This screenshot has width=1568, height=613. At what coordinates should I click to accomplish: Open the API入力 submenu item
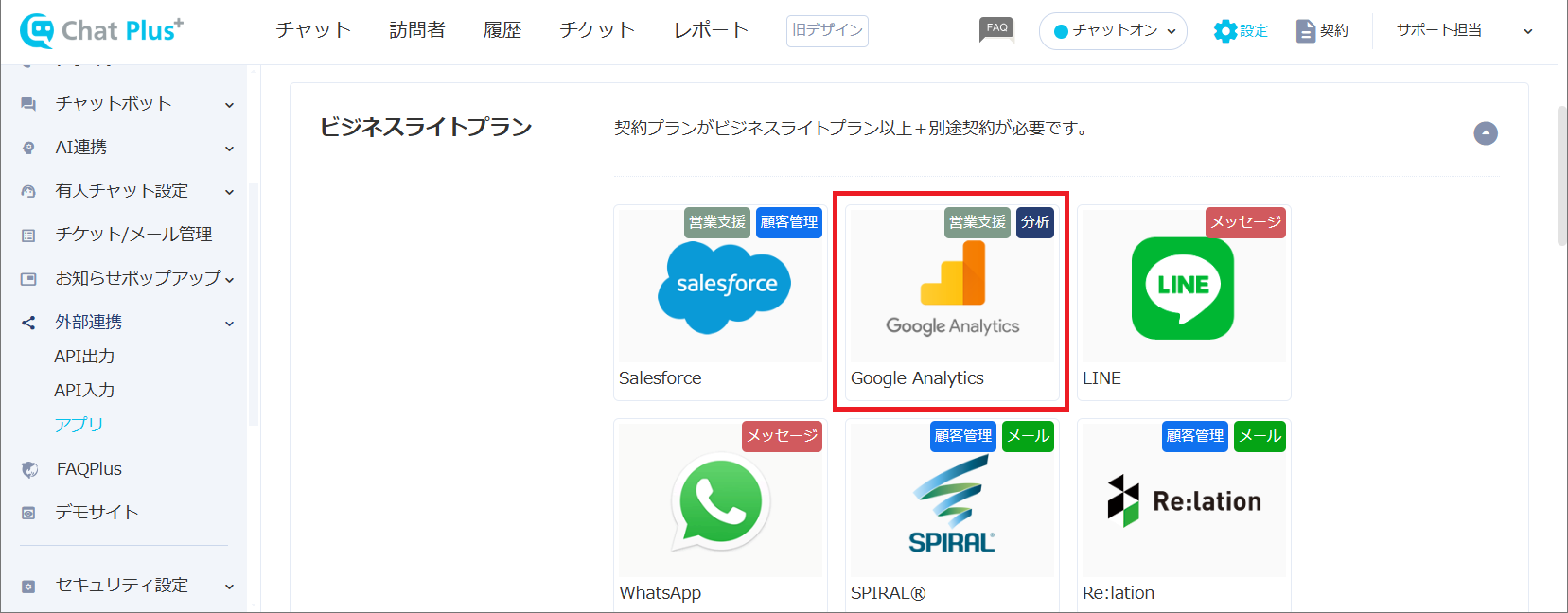click(x=84, y=390)
